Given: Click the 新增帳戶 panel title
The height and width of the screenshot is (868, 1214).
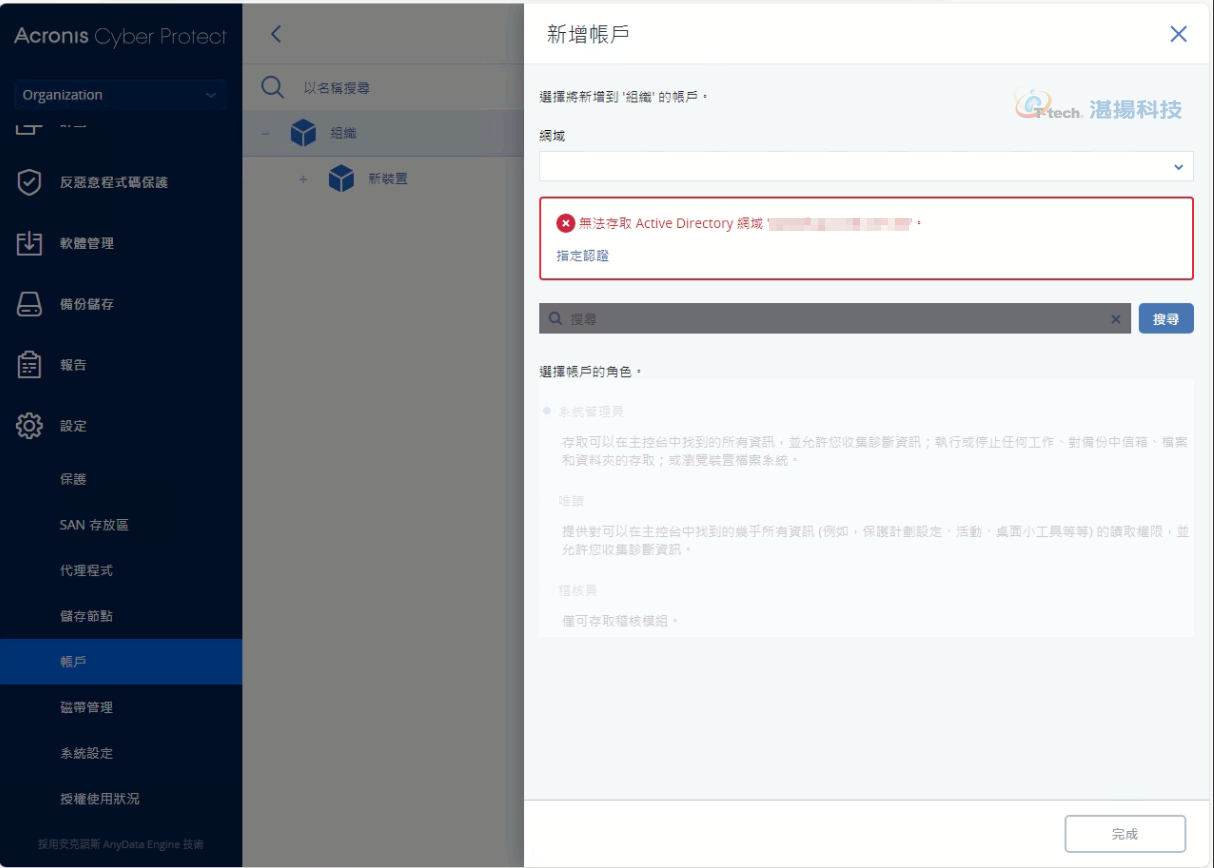Looking at the screenshot, I should (588, 34).
